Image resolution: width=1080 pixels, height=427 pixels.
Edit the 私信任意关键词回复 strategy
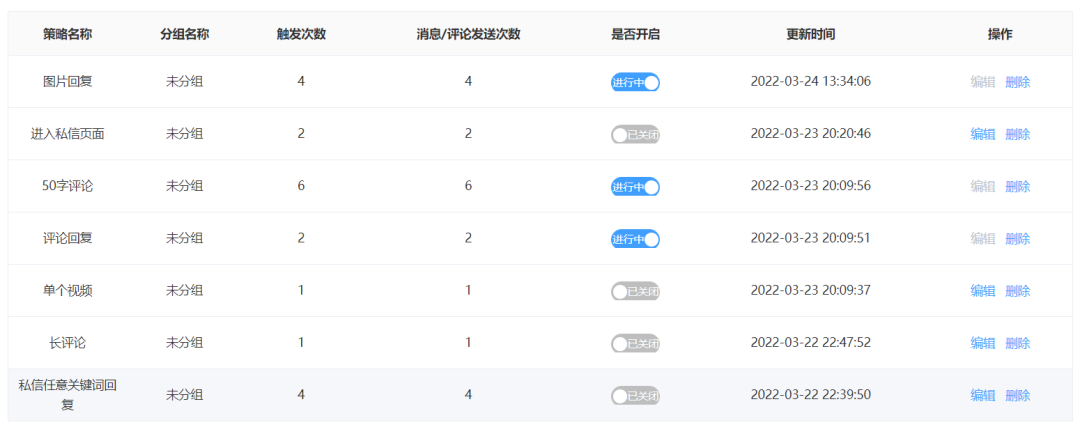(983, 395)
